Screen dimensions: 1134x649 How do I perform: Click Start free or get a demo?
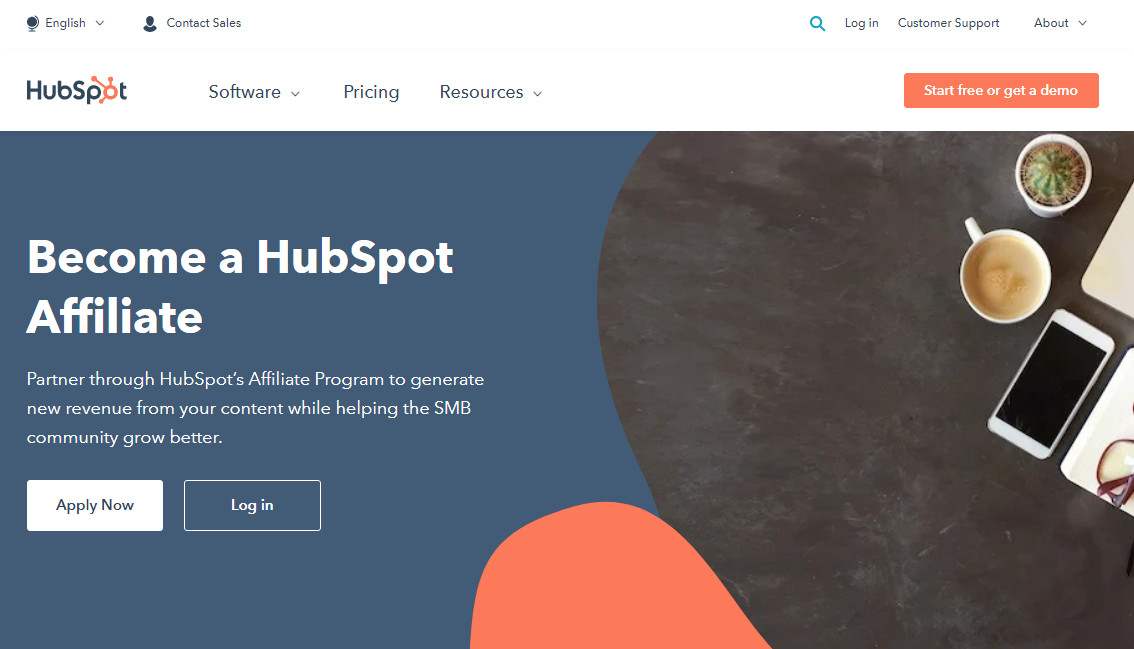click(x=1001, y=90)
